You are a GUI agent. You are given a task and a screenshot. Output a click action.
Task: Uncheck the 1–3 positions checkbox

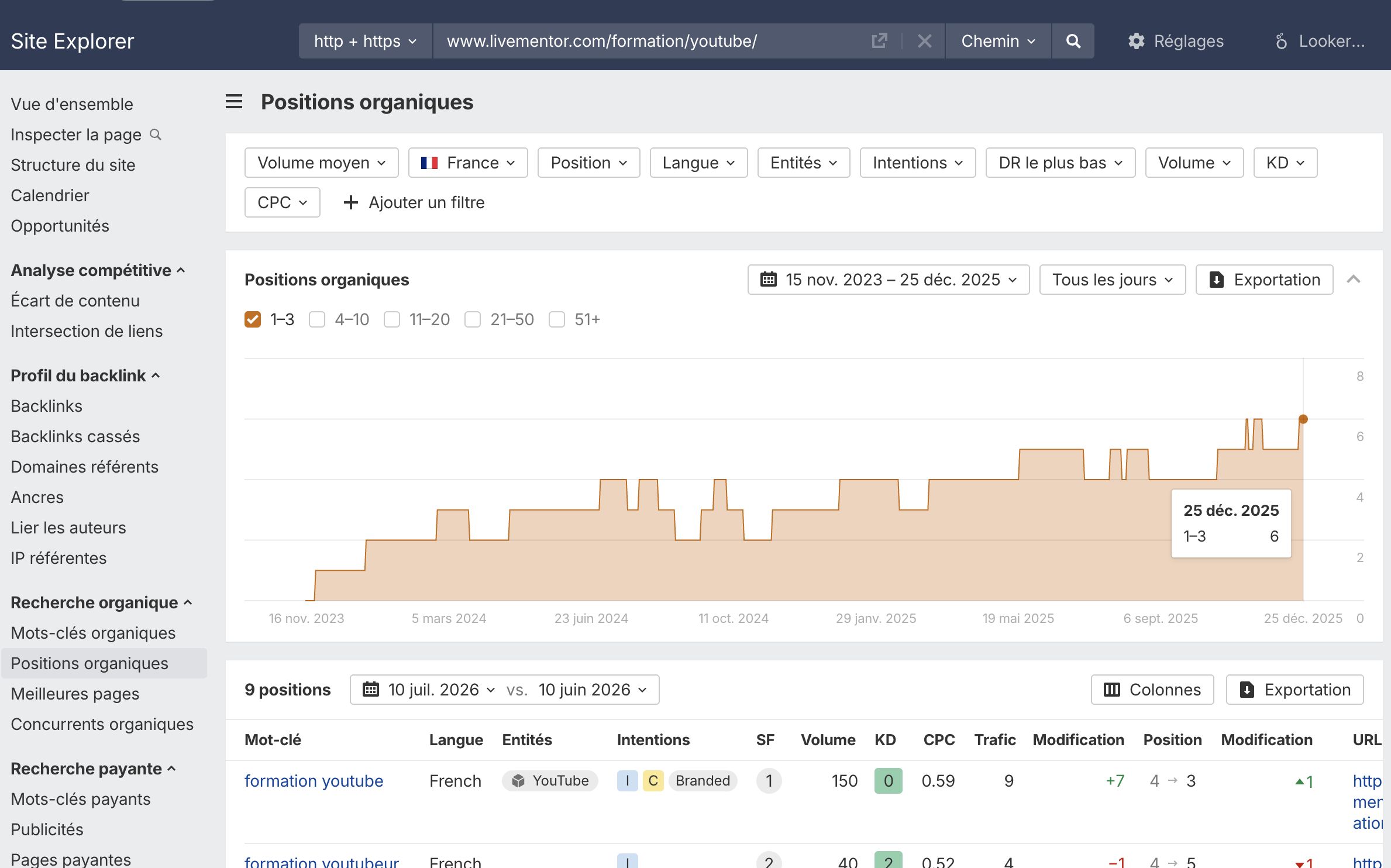[x=253, y=319]
